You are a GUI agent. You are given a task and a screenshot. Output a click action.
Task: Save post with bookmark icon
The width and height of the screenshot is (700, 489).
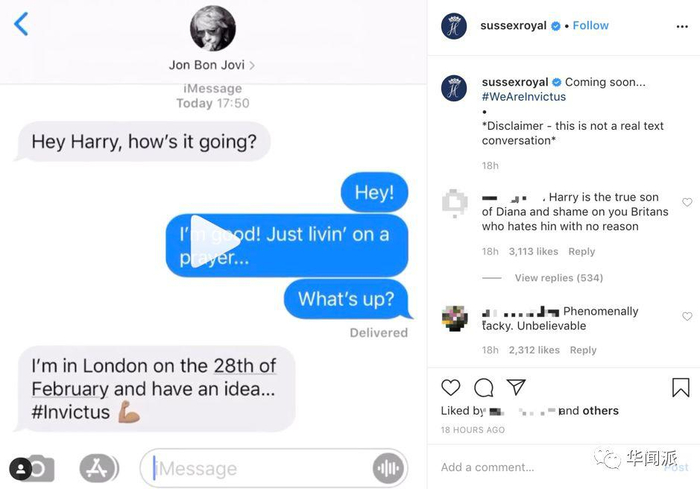click(x=681, y=387)
